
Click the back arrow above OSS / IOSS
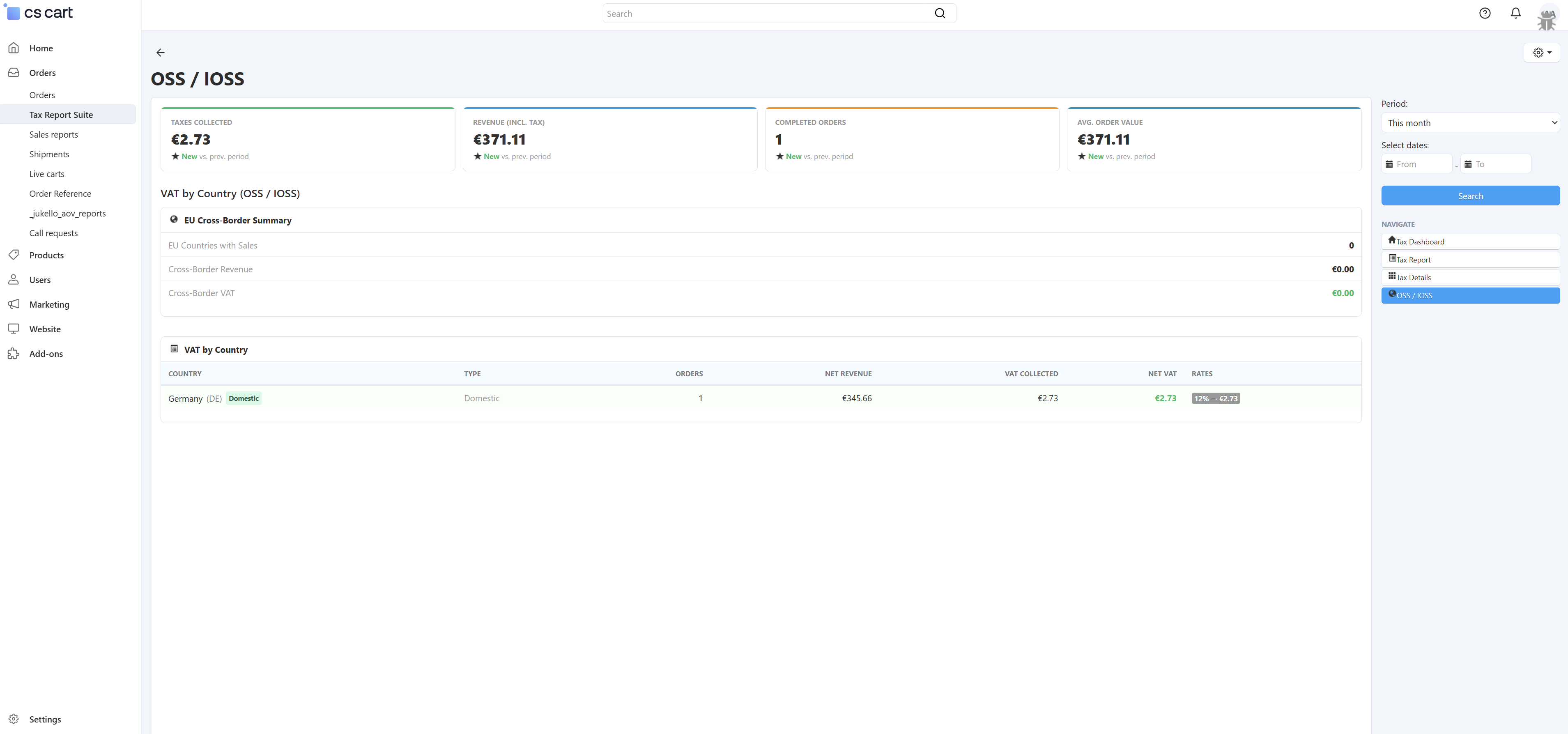(x=160, y=53)
